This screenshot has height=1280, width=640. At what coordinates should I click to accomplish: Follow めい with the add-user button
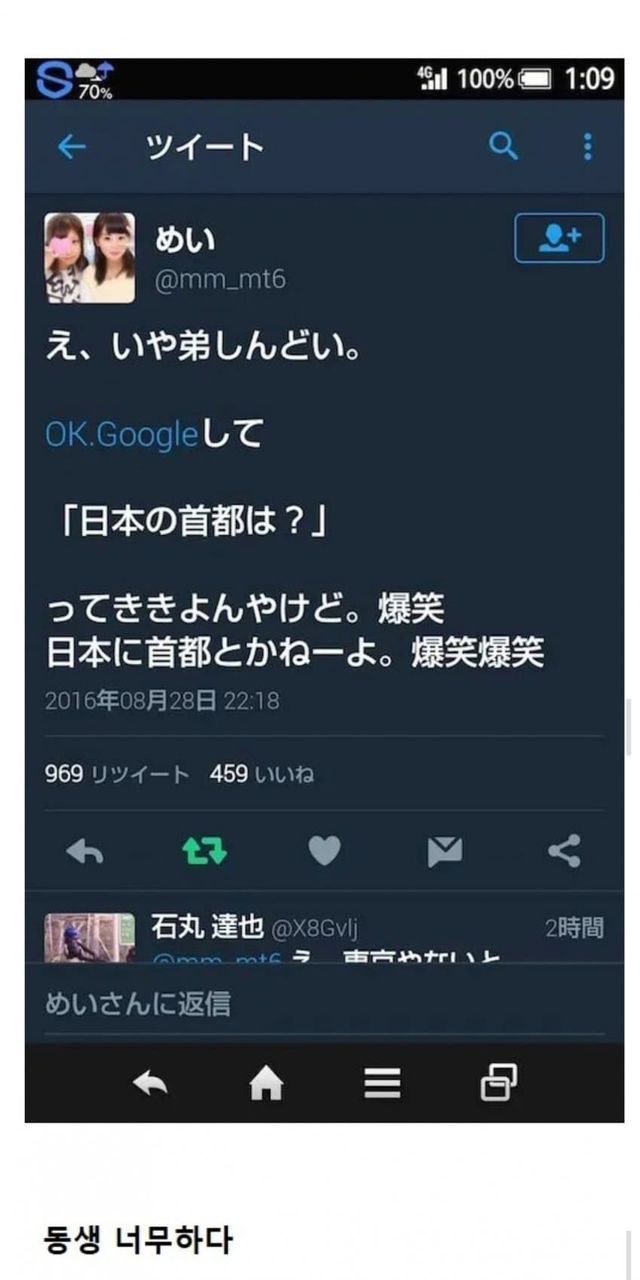coord(559,238)
